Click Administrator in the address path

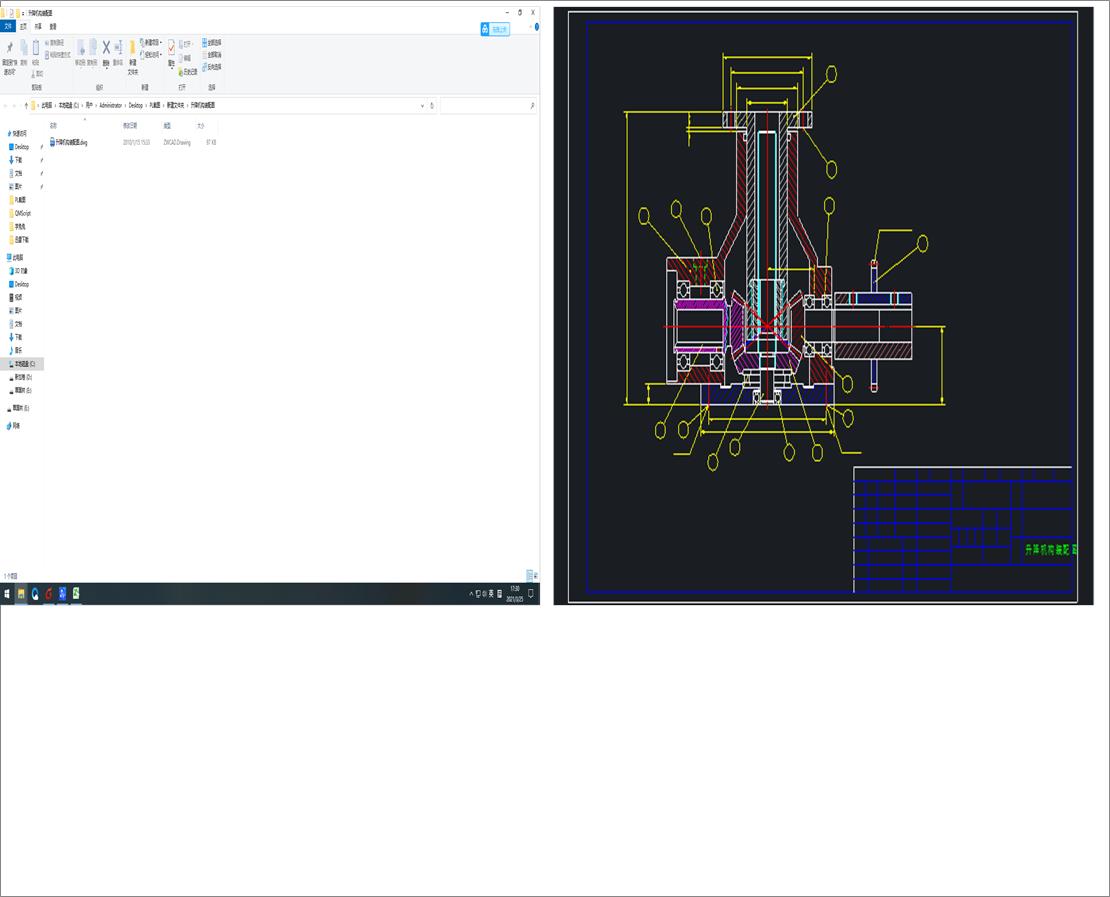pos(110,105)
